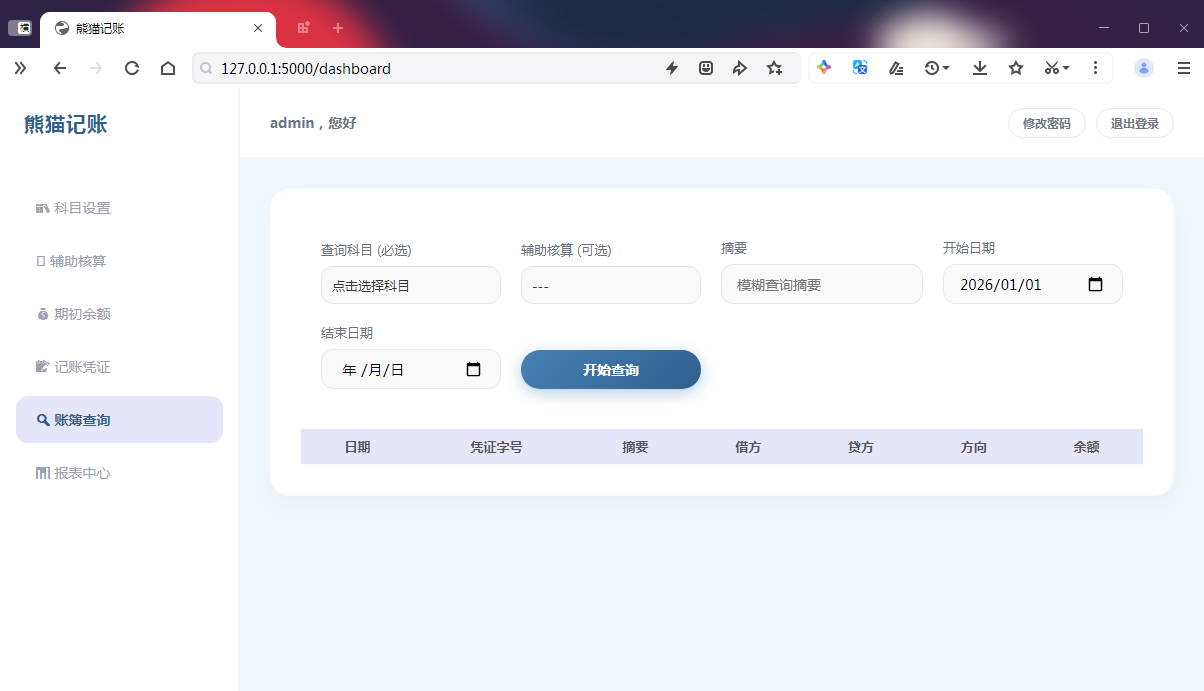Click the translate icon in the toolbar
Screen dimensions: 1204x691
click(860, 68)
